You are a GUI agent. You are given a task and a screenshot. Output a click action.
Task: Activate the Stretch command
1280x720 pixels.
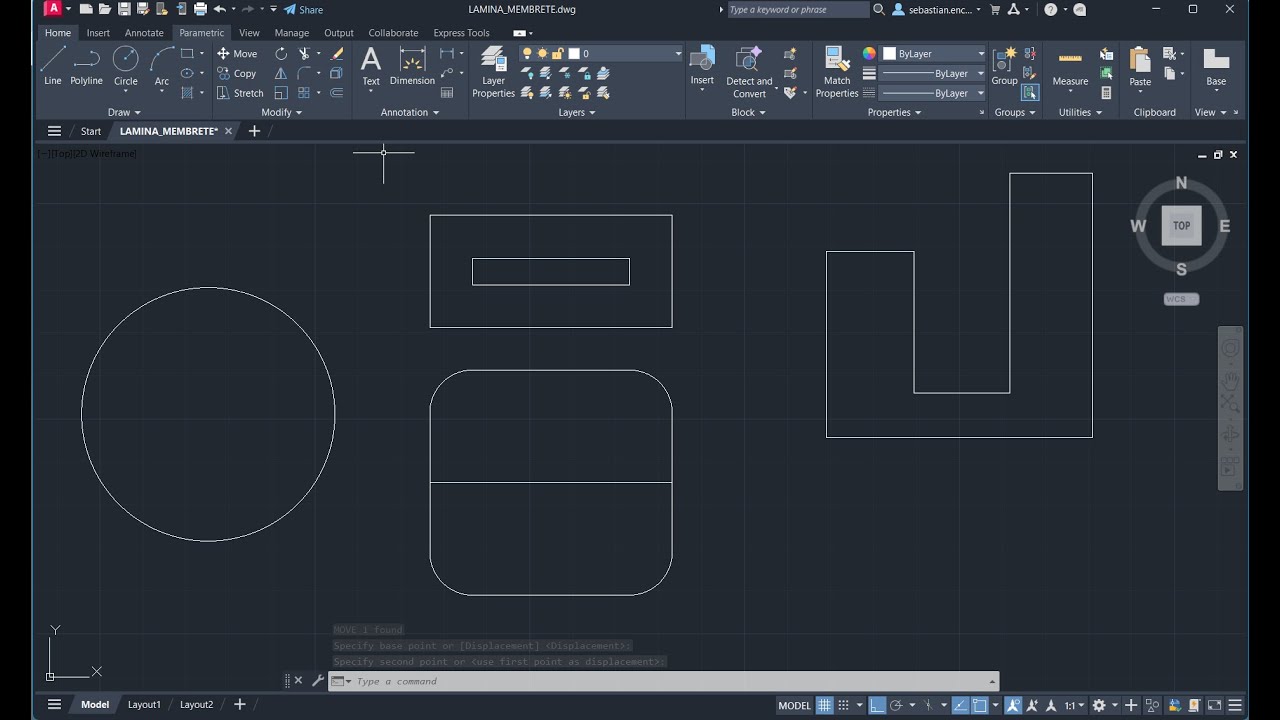240,93
